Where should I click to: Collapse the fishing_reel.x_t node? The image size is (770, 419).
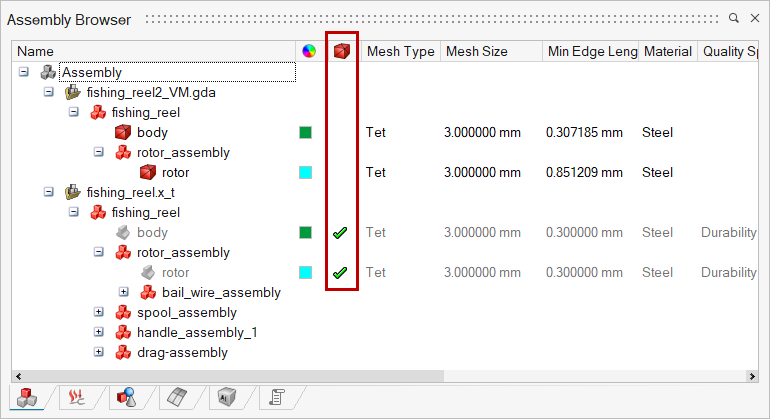coord(49,192)
